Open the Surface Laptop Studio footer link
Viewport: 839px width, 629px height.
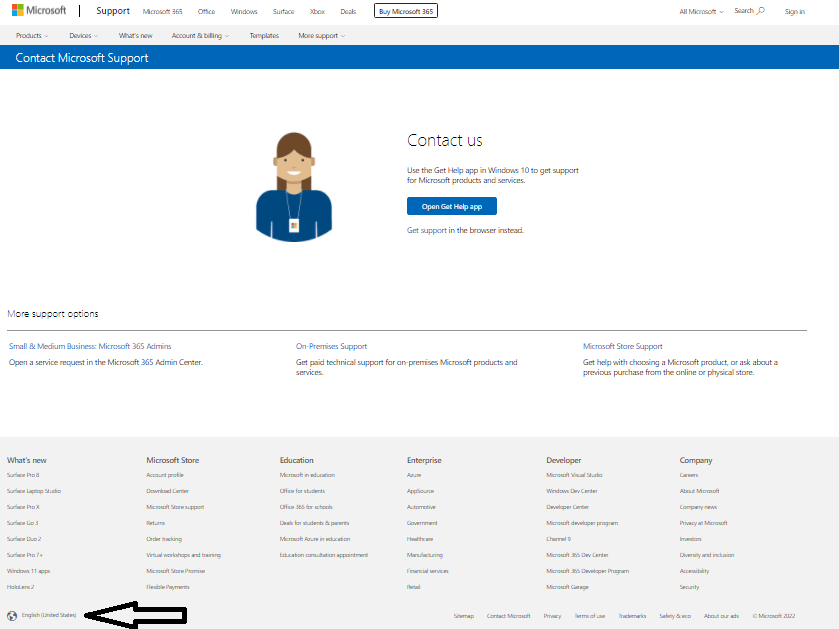tap(34, 491)
